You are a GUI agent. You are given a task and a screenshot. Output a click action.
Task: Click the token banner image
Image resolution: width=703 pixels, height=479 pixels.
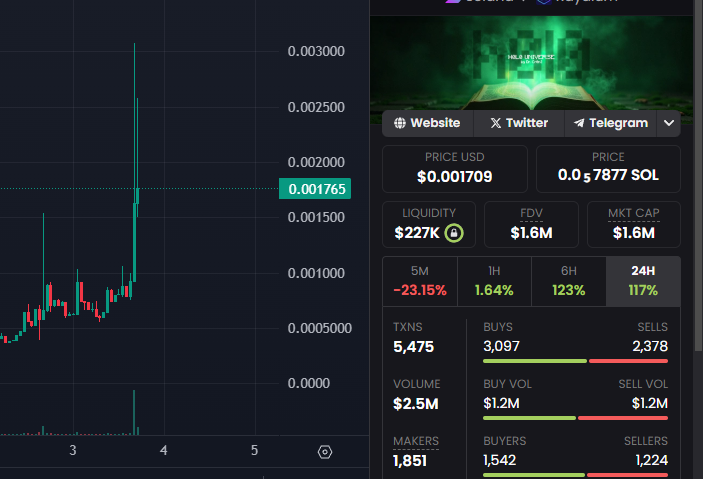[531, 63]
